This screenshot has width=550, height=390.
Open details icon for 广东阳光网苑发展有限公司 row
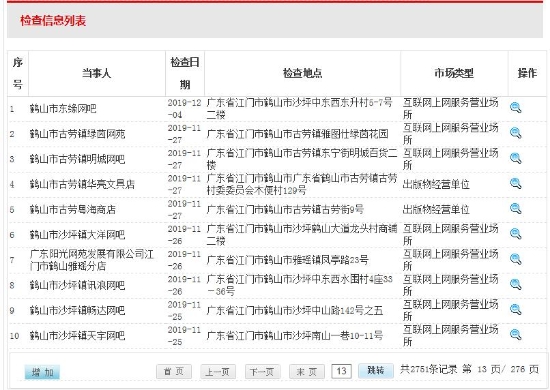516,259
